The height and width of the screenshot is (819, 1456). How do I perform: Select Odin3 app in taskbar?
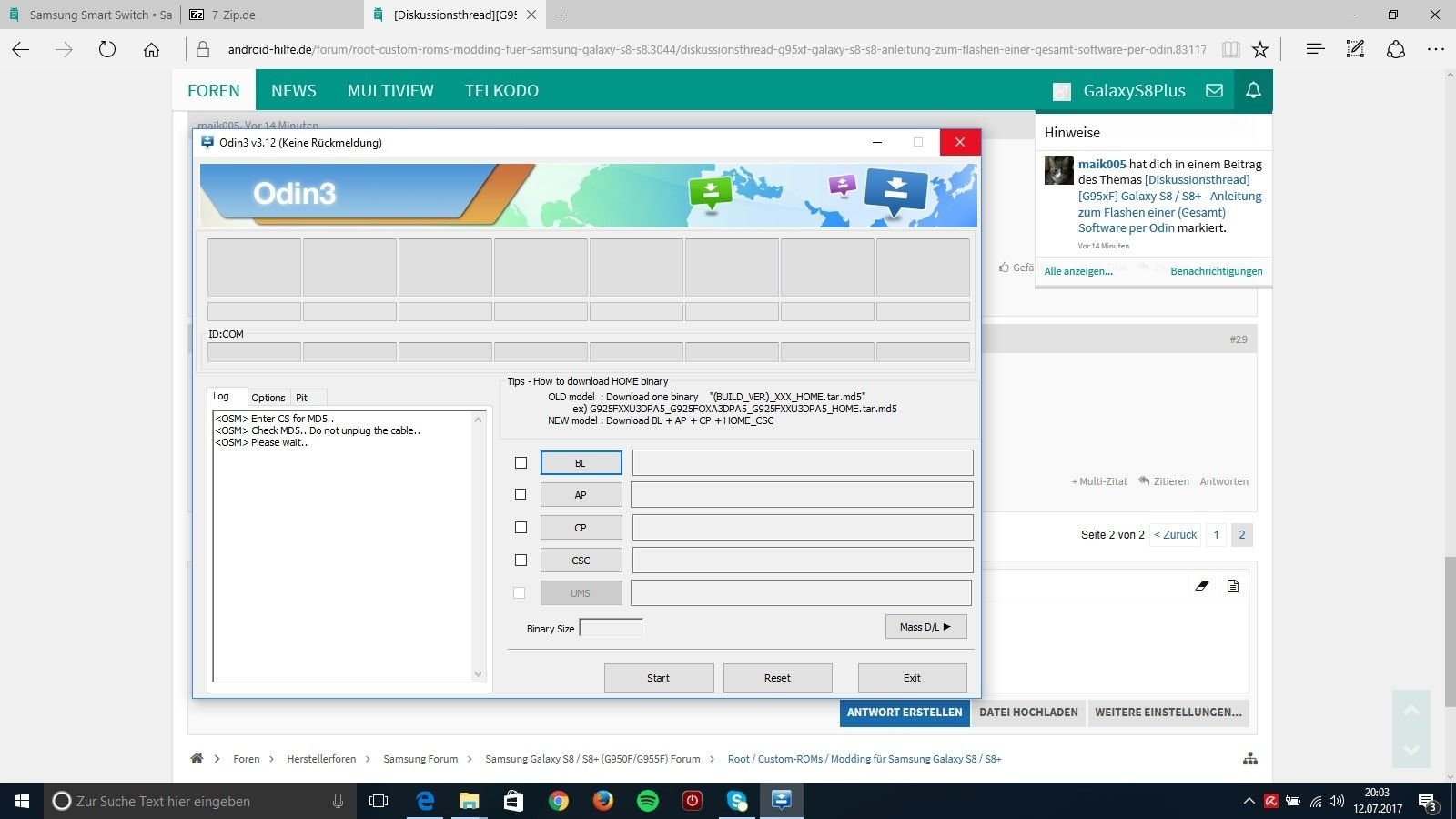781,801
